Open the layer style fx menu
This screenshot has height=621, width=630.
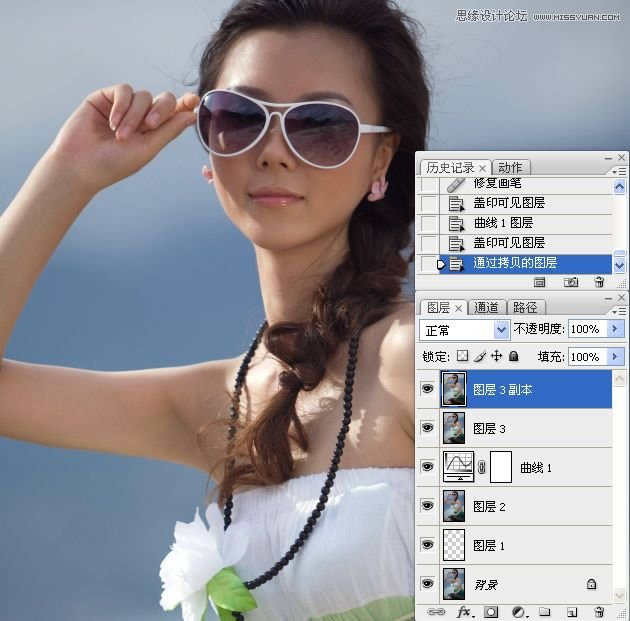click(x=464, y=610)
